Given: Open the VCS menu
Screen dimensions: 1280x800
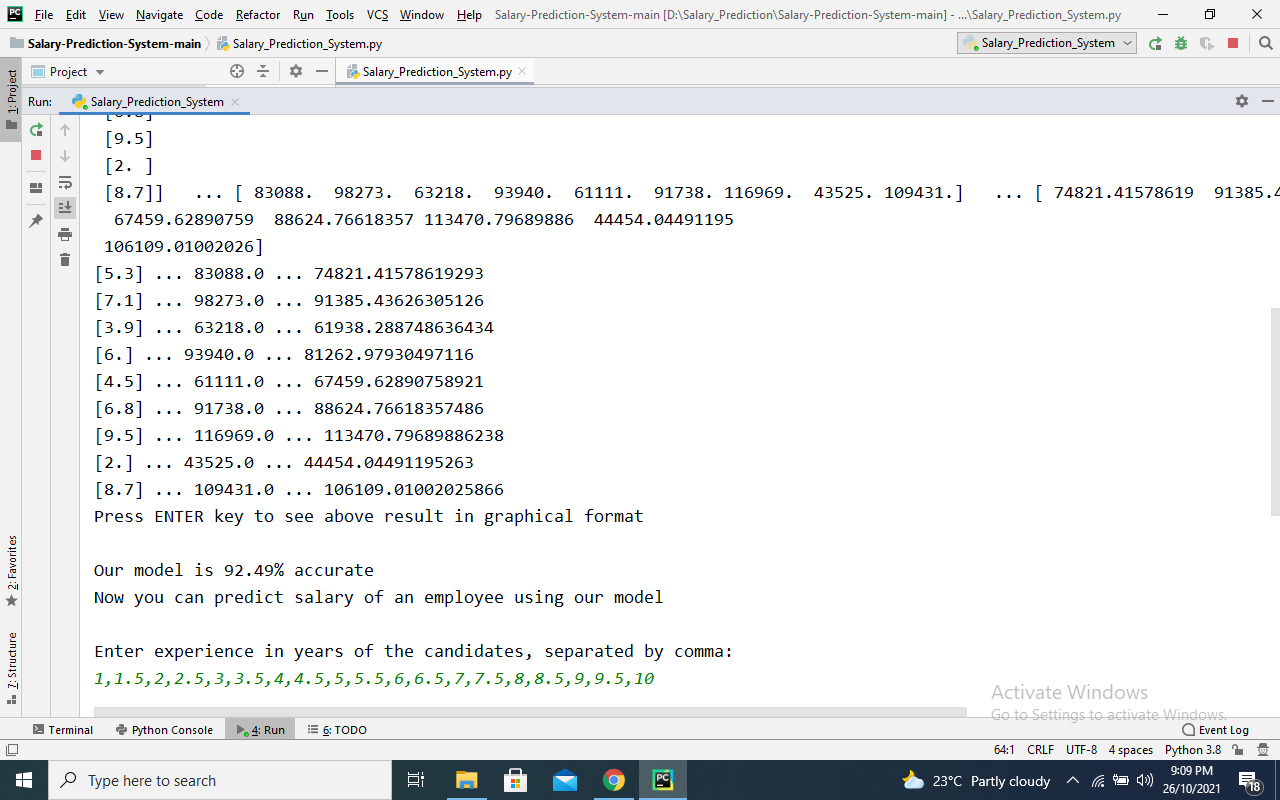Looking at the screenshot, I should 377,15.
